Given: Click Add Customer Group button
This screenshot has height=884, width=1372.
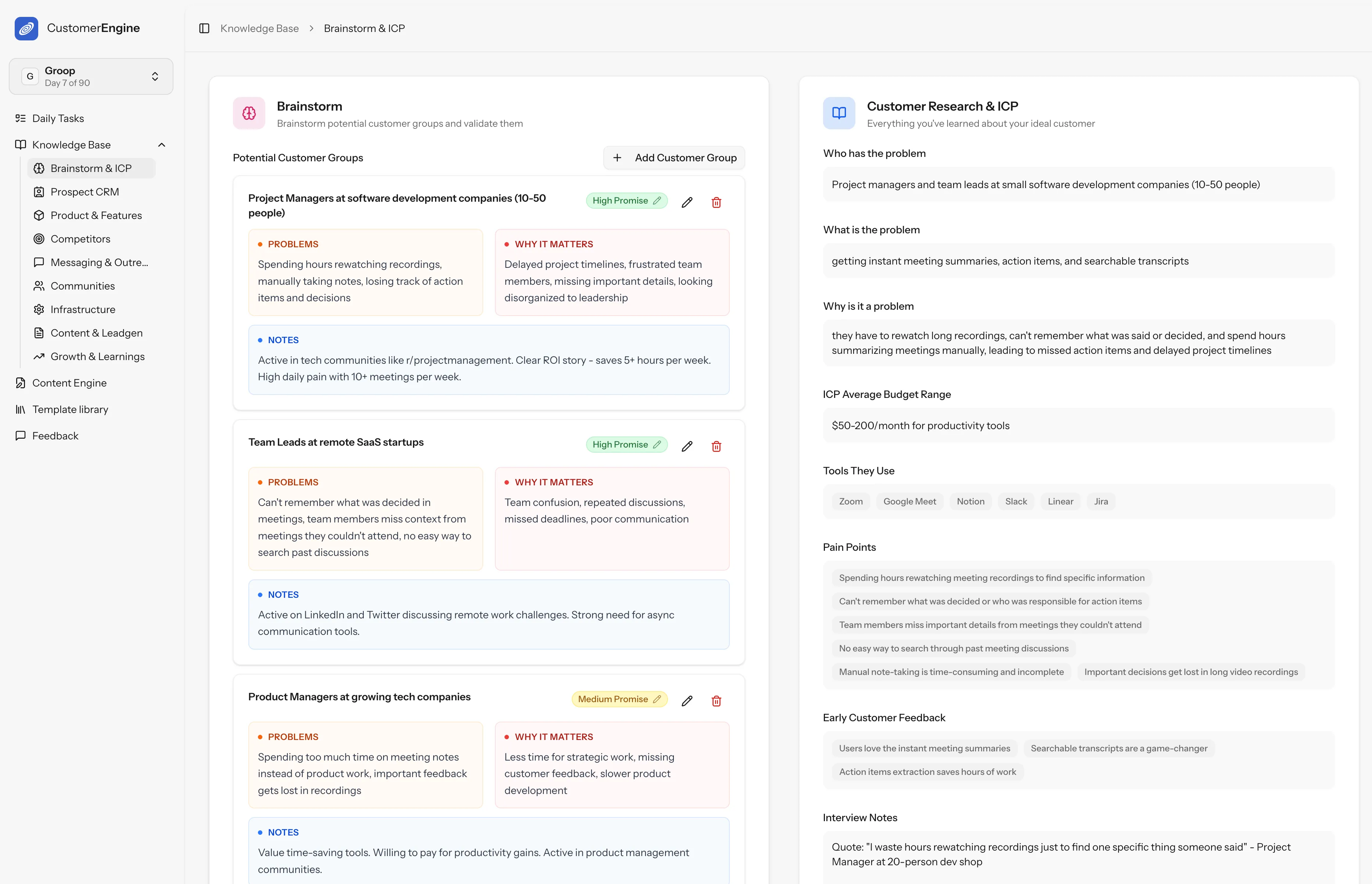Looking at the screenshot, I should click(x=674, y=158).
